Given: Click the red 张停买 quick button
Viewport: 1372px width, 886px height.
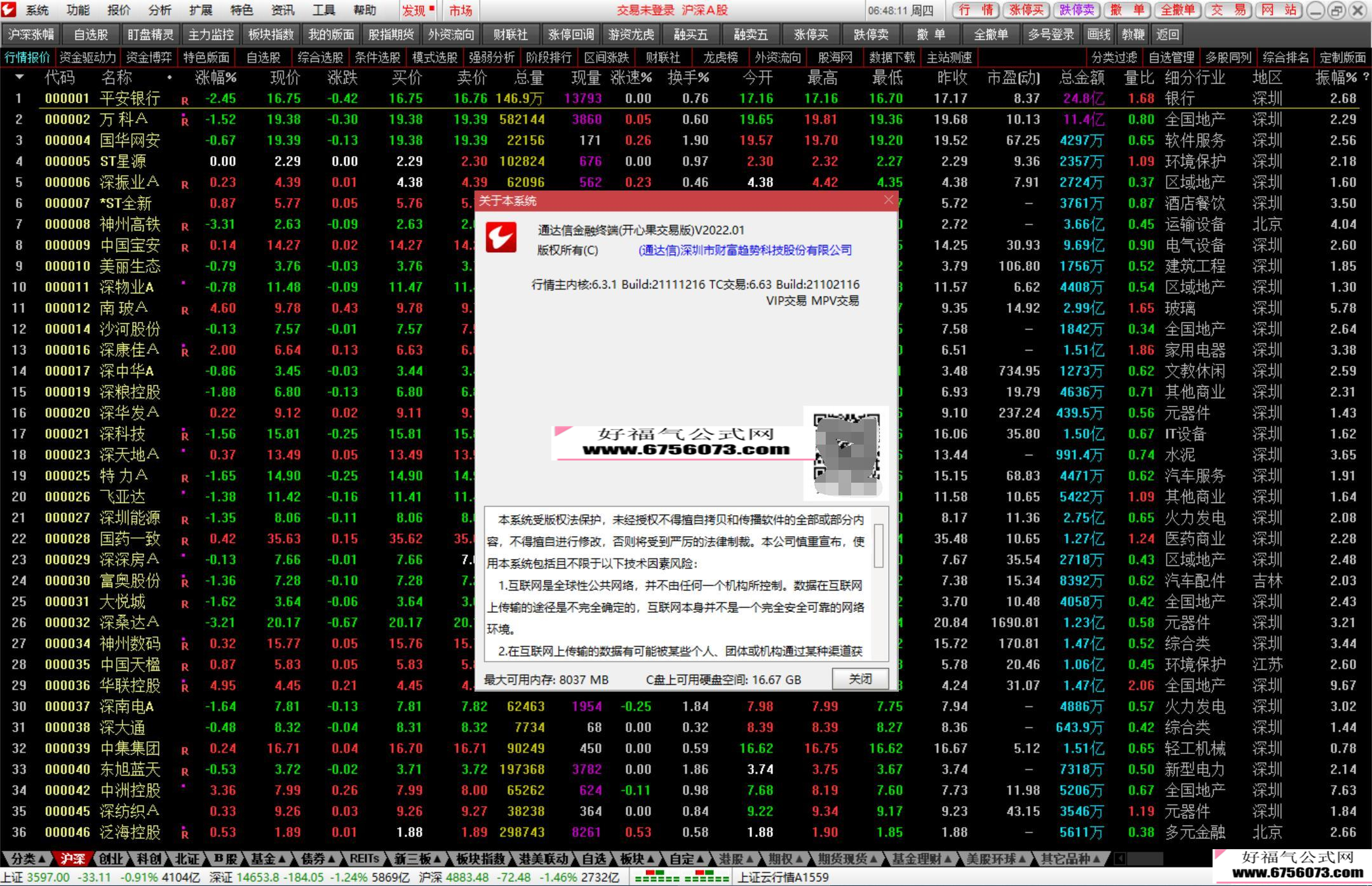Looking at the screenshot, I should pyautogui.click(x=1026, y=10).
